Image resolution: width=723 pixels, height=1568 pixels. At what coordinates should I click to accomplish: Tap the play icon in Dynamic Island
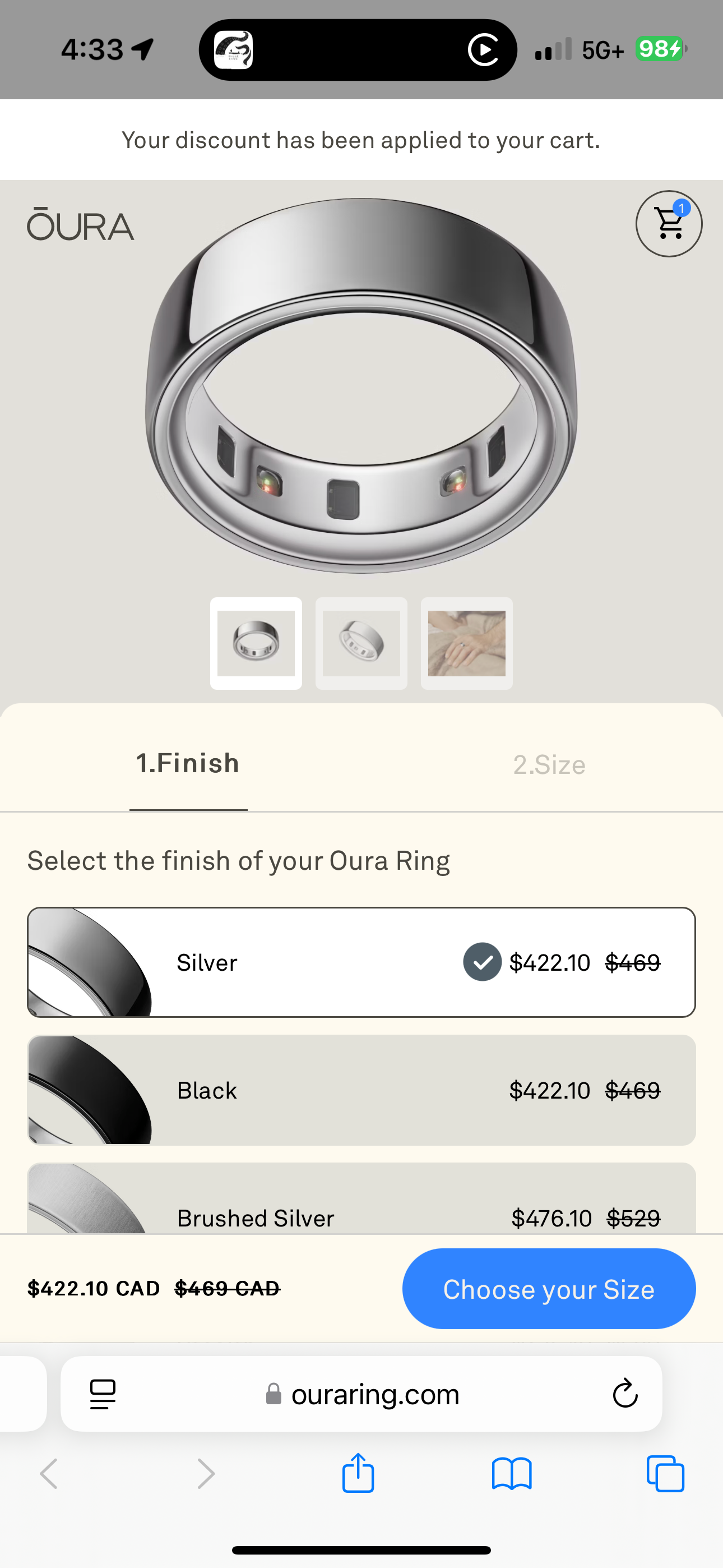click(484, 50)
